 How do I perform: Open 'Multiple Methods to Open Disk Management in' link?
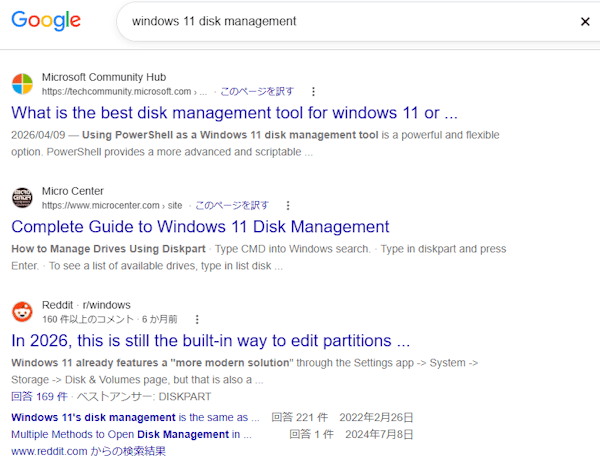coord(131,434)
